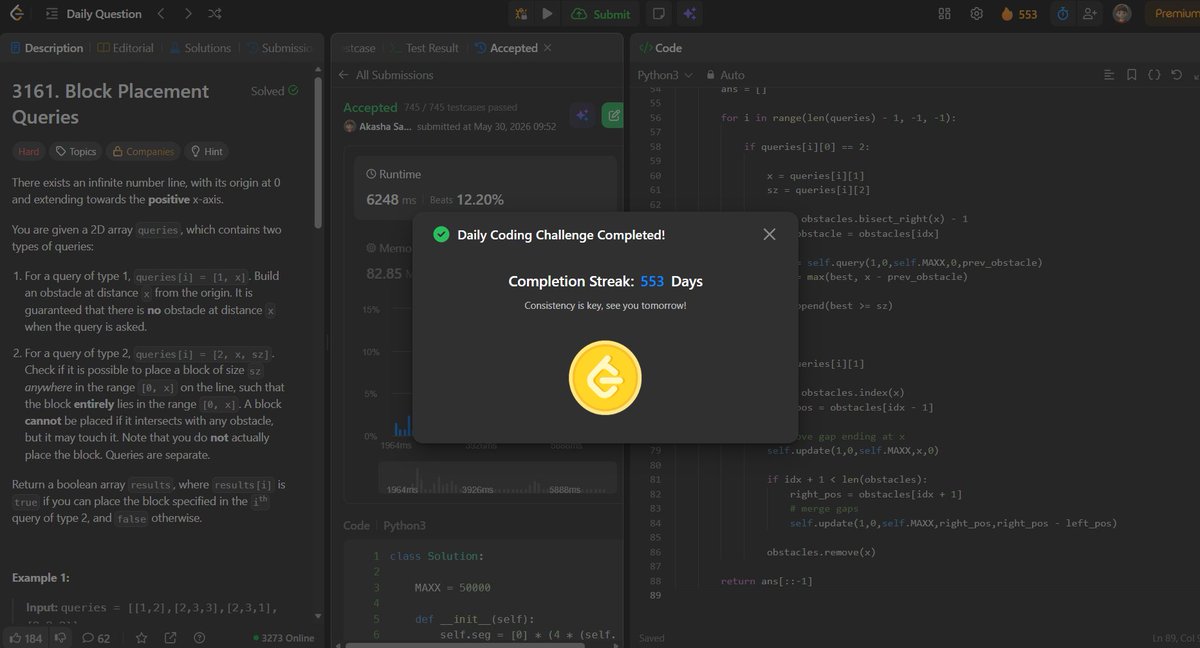Switch to the Editorial tab

(126, 48)
